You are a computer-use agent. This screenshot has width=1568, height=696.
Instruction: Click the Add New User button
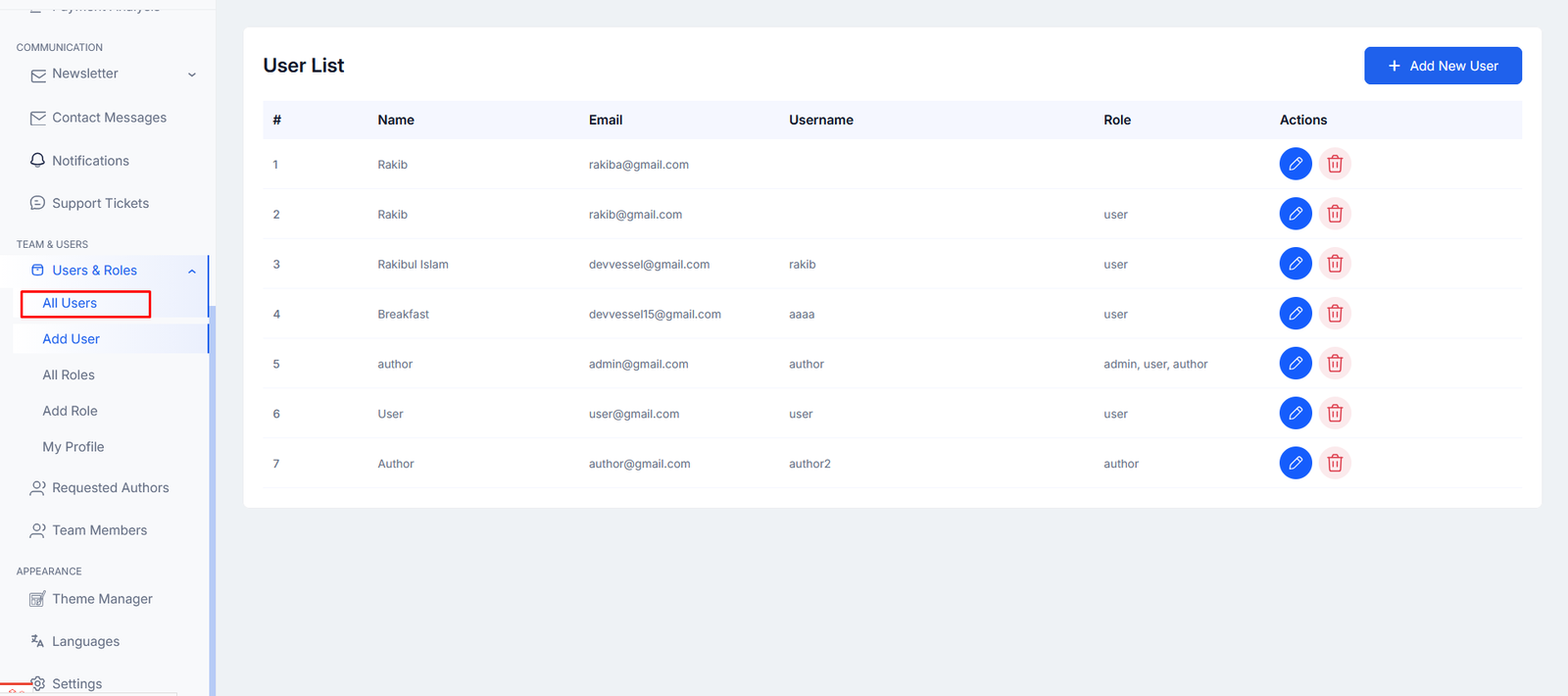(1443, 66)
